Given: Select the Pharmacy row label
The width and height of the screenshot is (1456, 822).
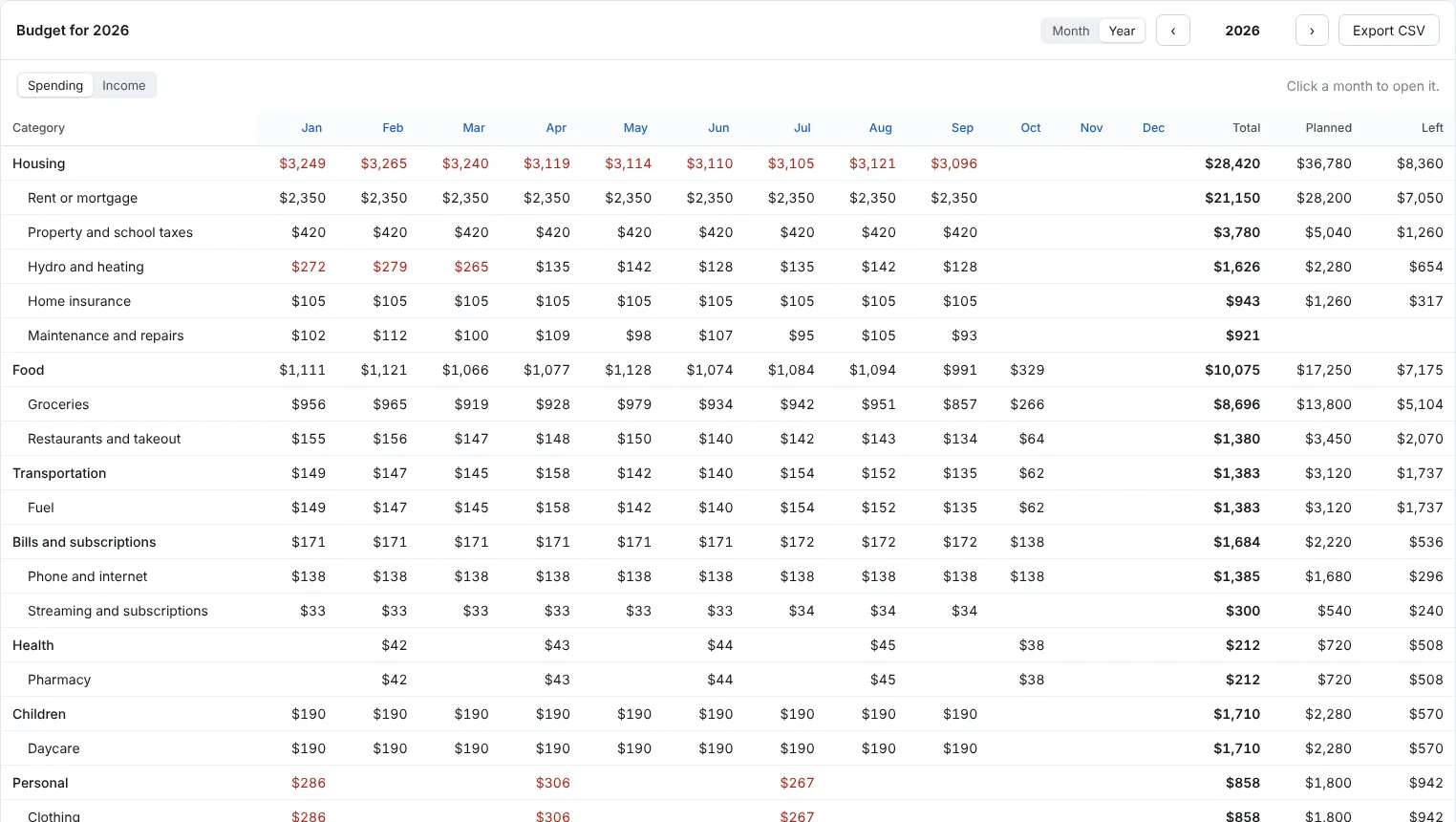Looking at the screenshot, I should 59,680.
